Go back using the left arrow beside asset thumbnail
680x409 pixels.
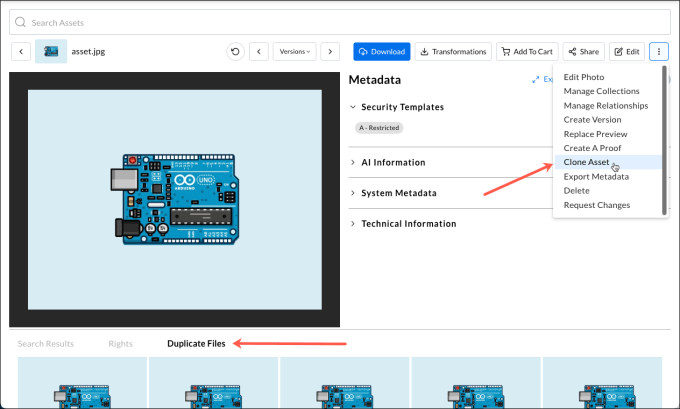tap(21, 52)
